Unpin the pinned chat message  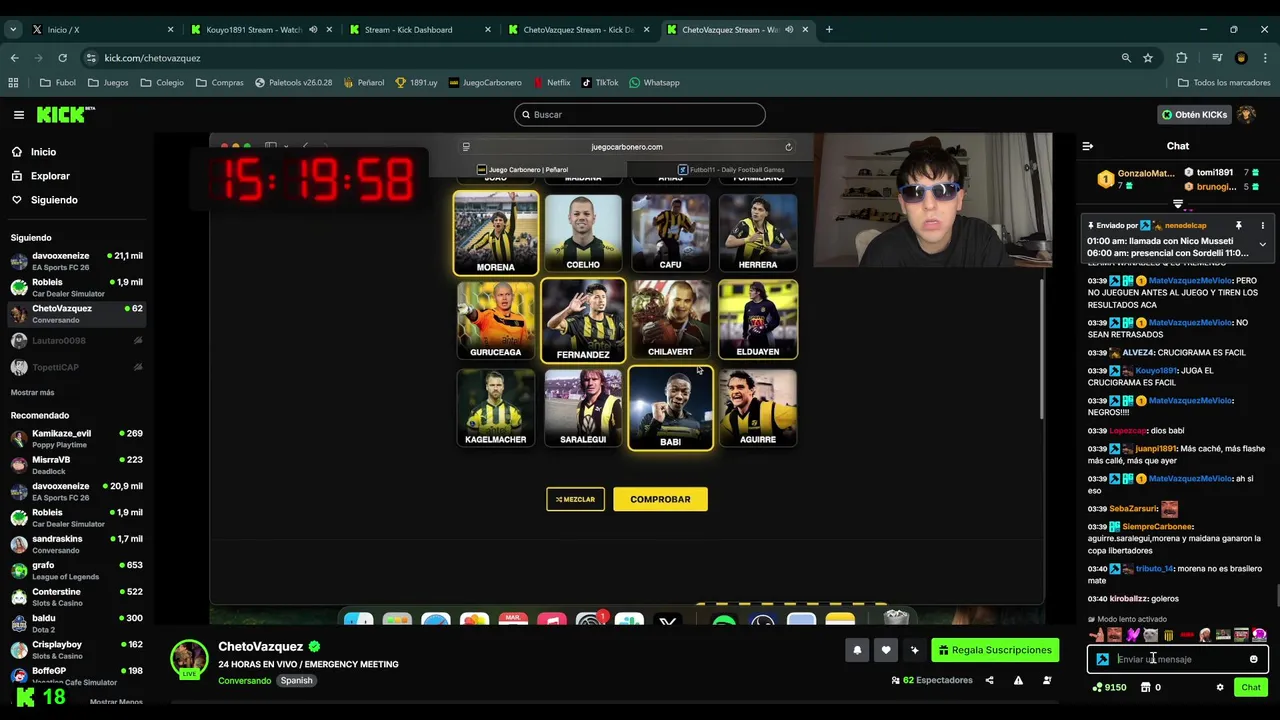pos(1238,226)
